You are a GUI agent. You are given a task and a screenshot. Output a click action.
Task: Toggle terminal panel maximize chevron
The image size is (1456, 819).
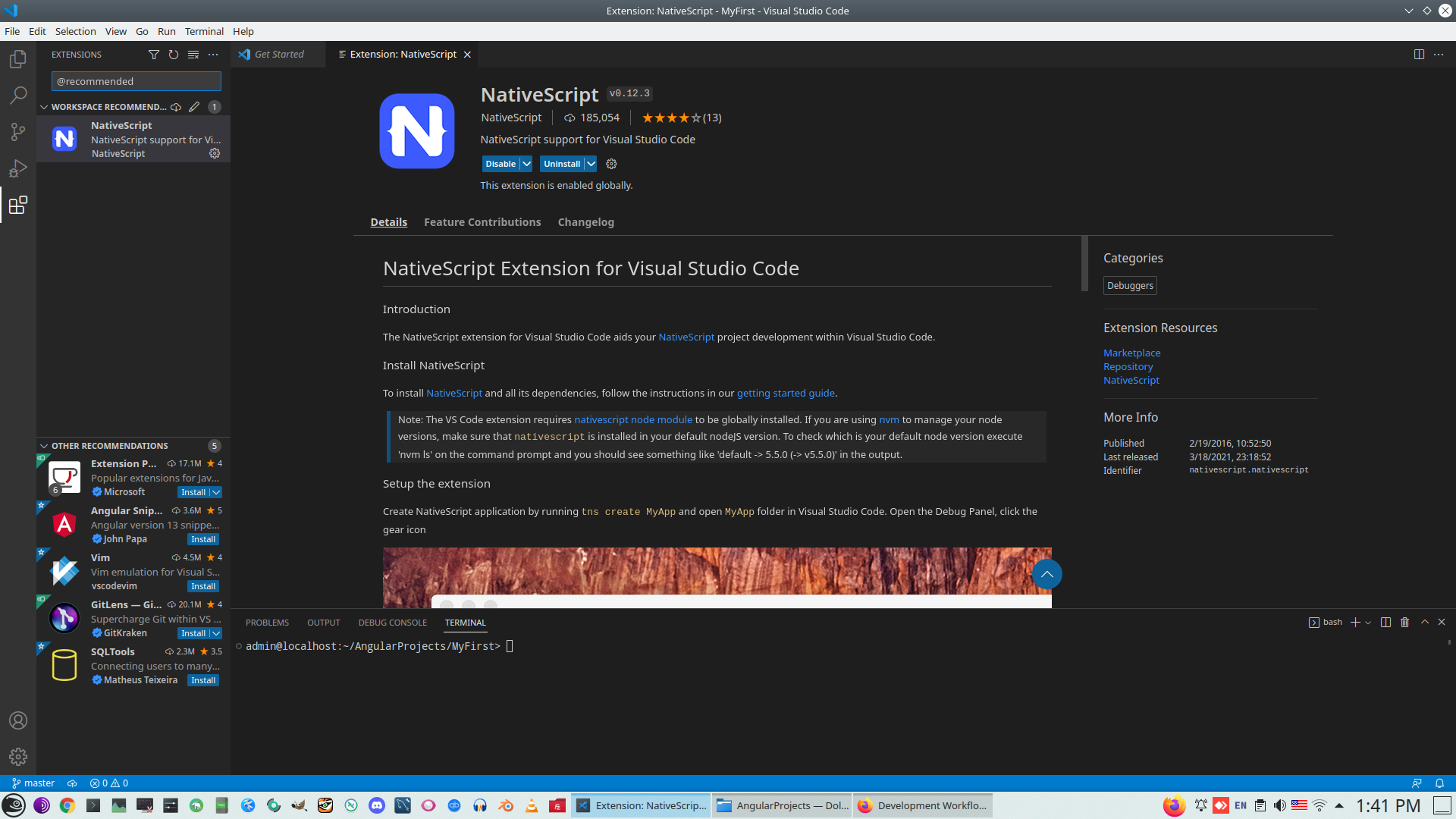(x=1425, y=622)
